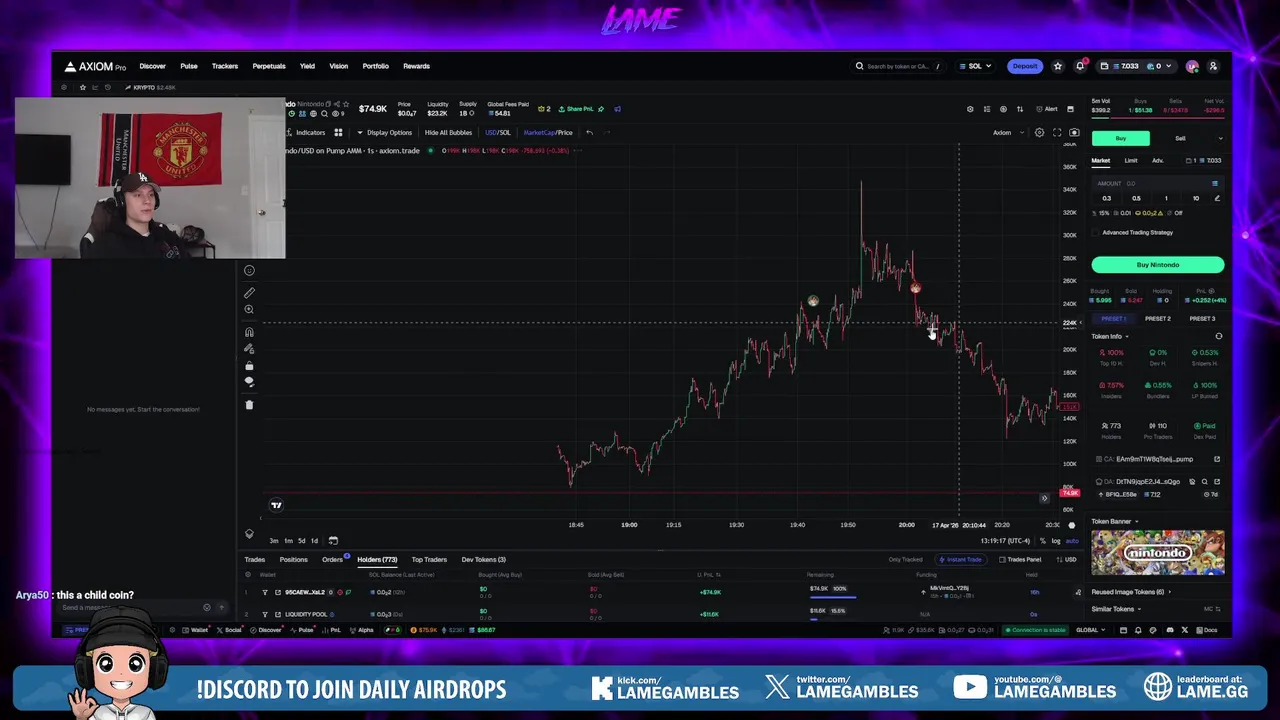Switch to the Positions tab
The image size is (1280, 720).
click(293, 560)
